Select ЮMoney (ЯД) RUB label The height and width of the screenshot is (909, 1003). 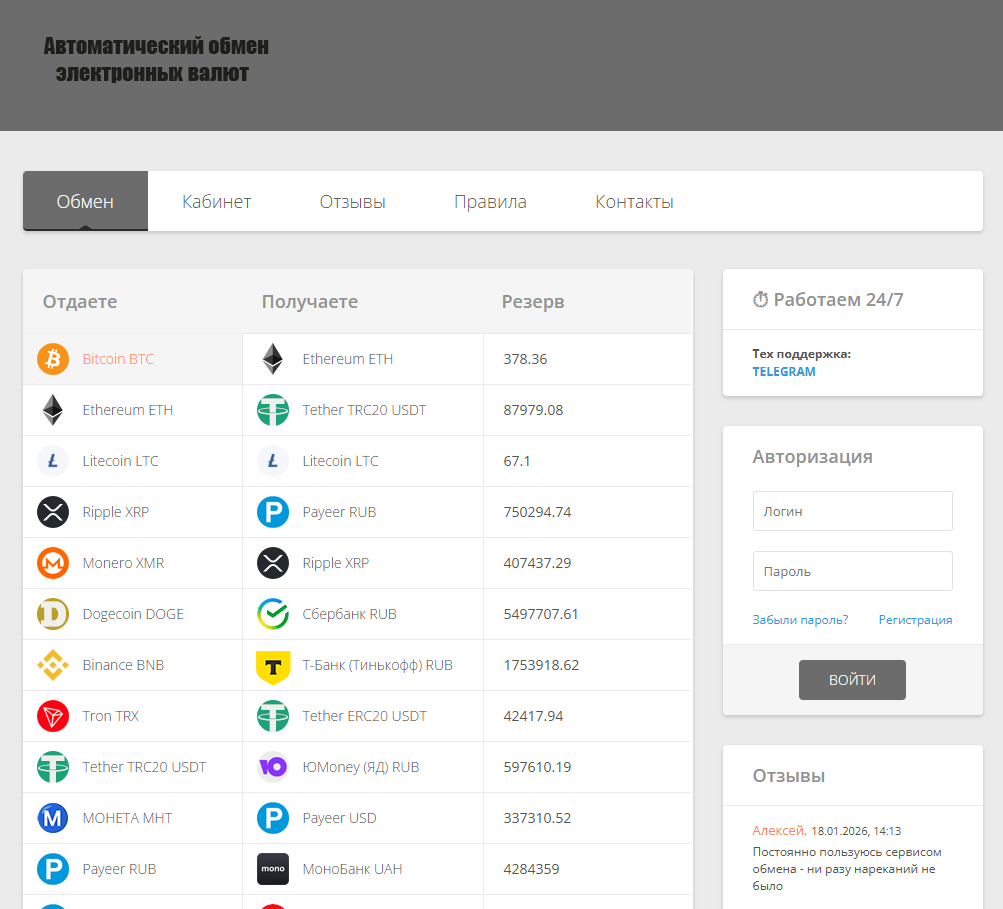(x=361, y=767)
